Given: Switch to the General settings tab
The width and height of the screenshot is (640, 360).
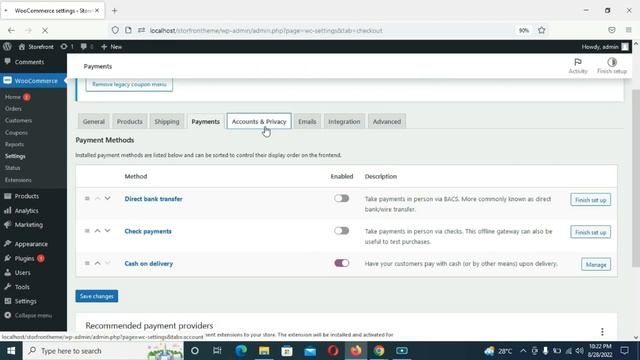Looking at the screenshot, I should [x=93, y=122].
